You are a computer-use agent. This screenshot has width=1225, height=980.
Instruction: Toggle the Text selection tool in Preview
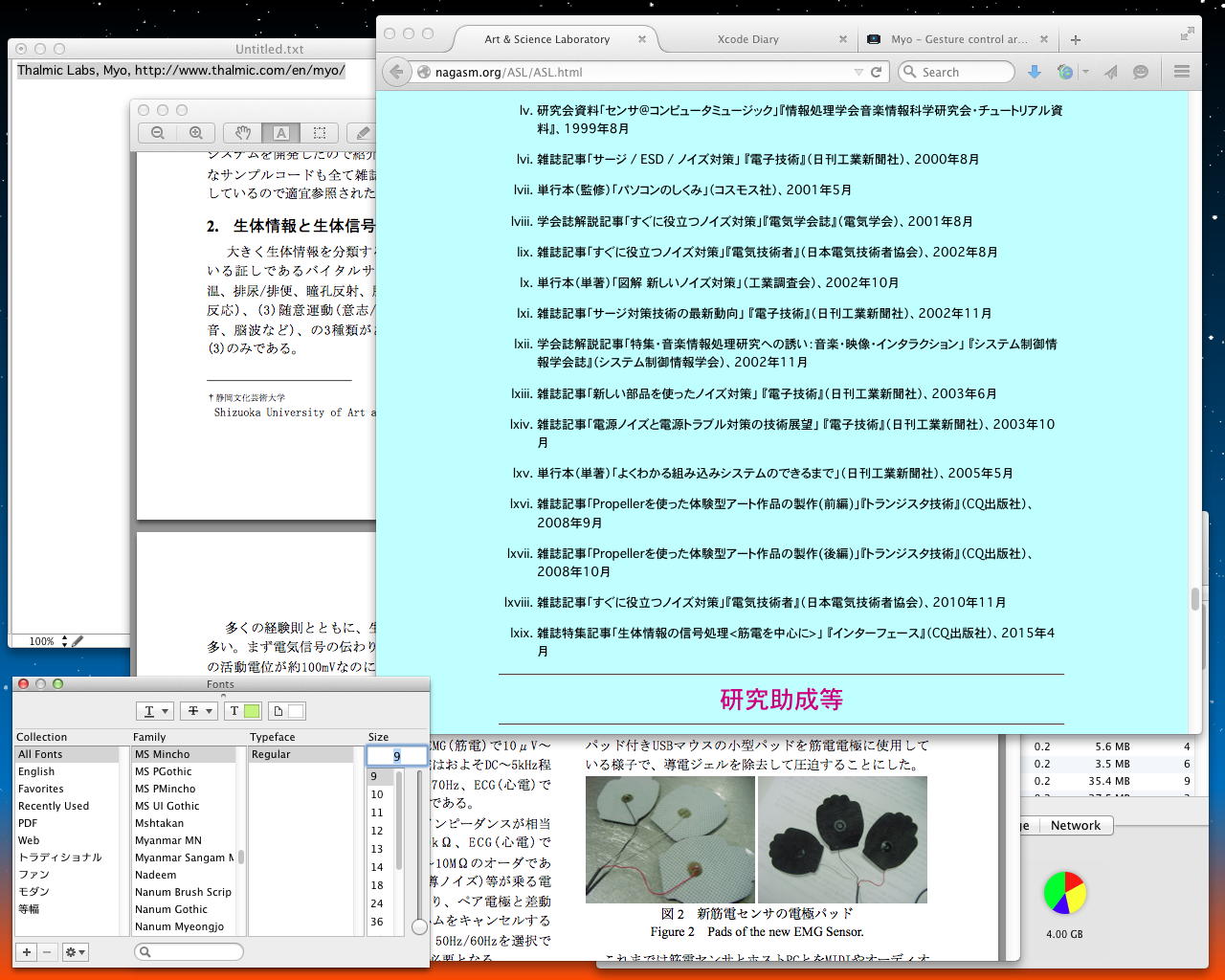[281, 133]
